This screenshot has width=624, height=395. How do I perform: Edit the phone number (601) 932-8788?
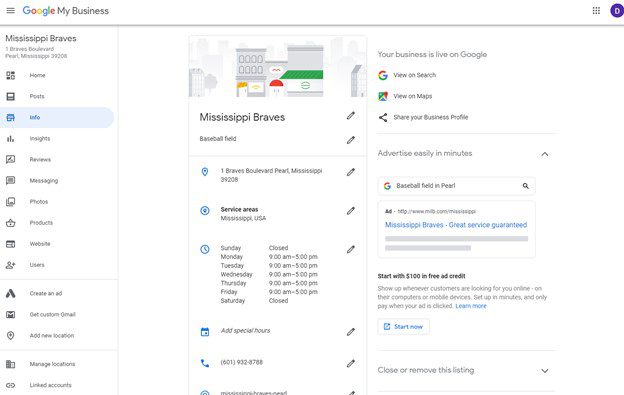coord(351,363)
